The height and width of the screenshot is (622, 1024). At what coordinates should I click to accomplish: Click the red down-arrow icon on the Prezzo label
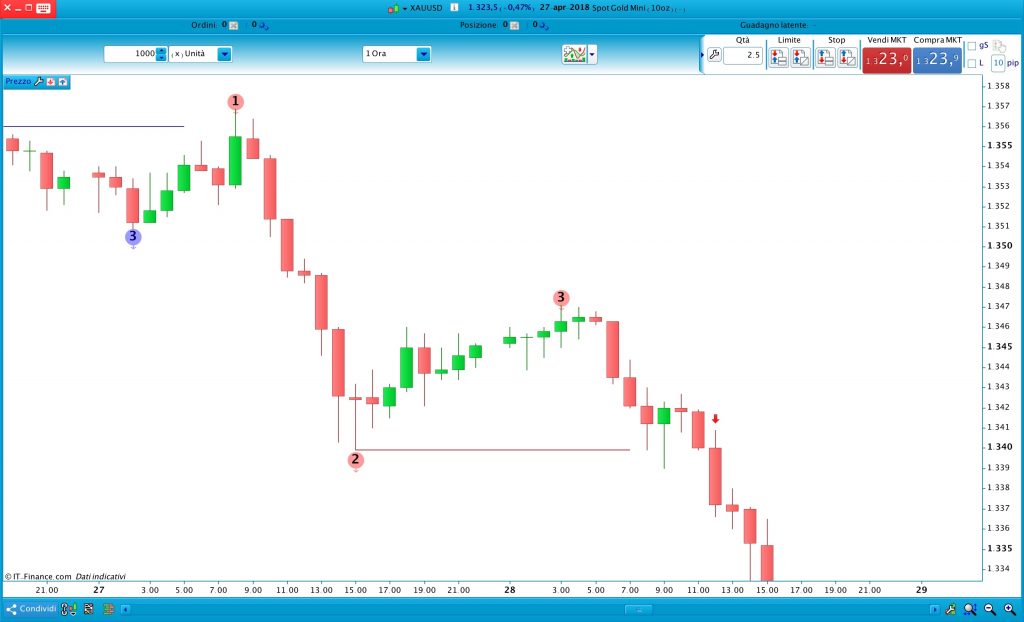pyautogui.click(x=51, y=82)
